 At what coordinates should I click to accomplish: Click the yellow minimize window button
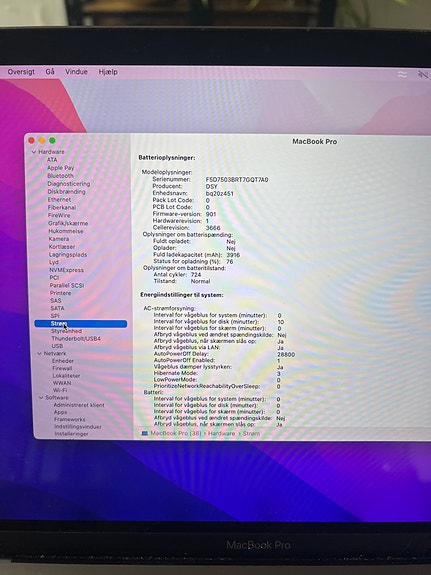tap(42, 140)
